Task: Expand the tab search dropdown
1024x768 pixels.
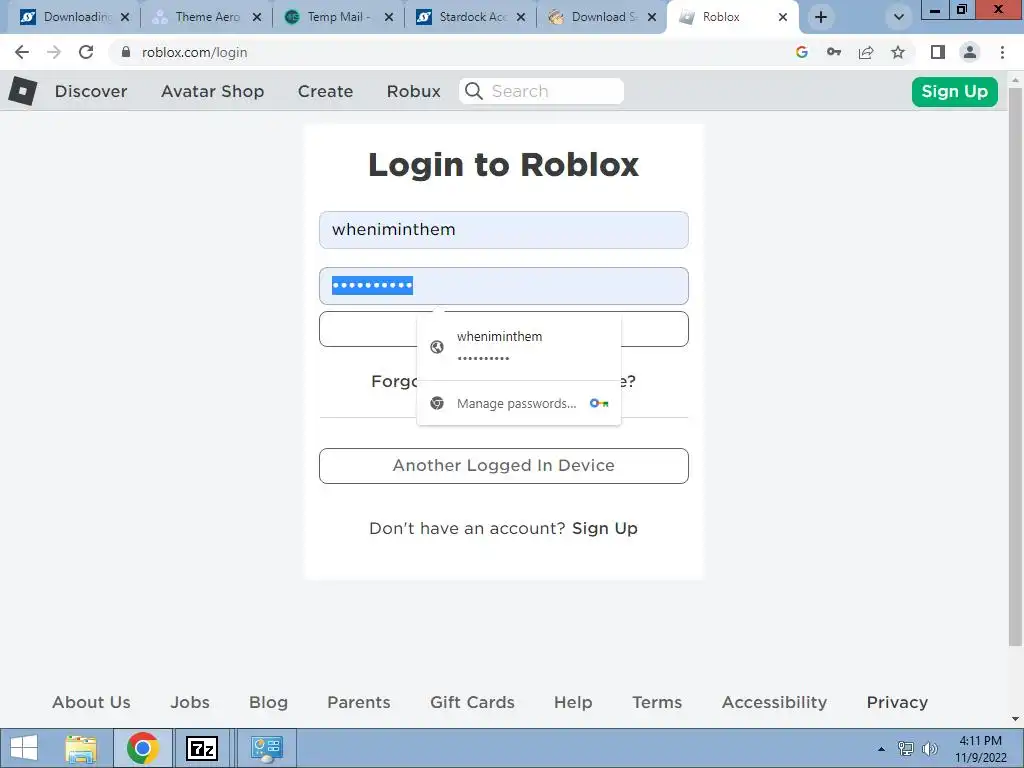Action: pos(899,17)
